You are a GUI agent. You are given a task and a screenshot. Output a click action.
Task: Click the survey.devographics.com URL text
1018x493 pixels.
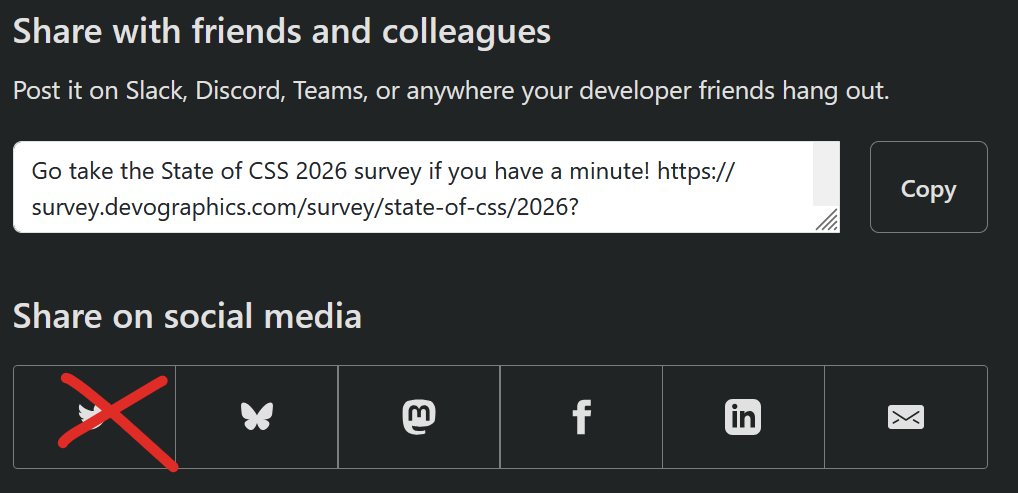tap(305, 208)
